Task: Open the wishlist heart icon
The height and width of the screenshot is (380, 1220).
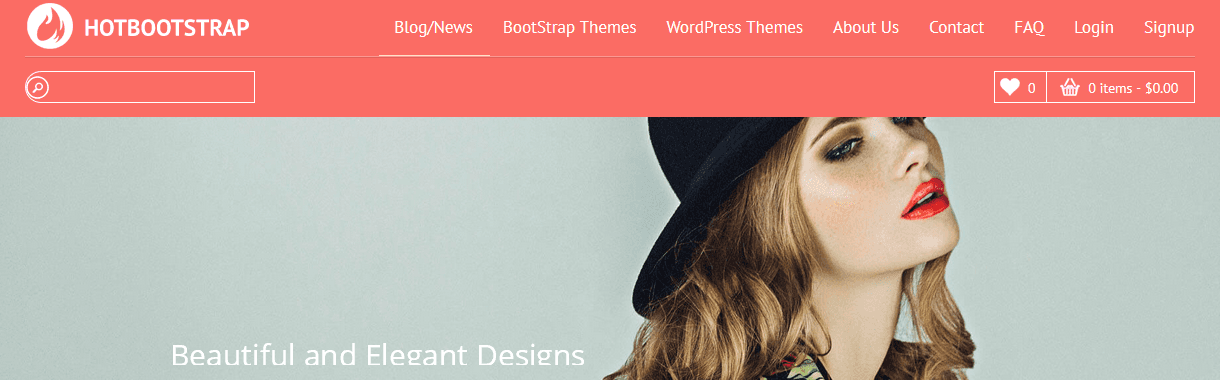Action: 1010,87
